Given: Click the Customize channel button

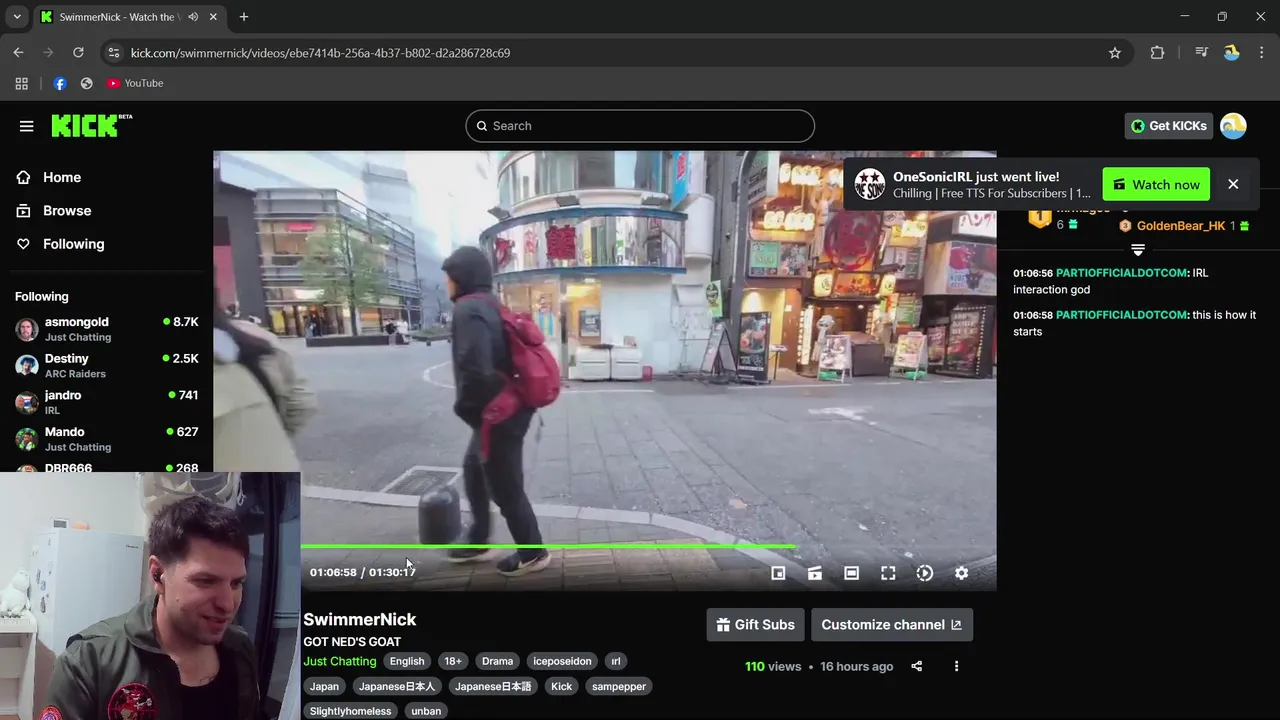Looking at the screenshot, I should coord(892,625).
